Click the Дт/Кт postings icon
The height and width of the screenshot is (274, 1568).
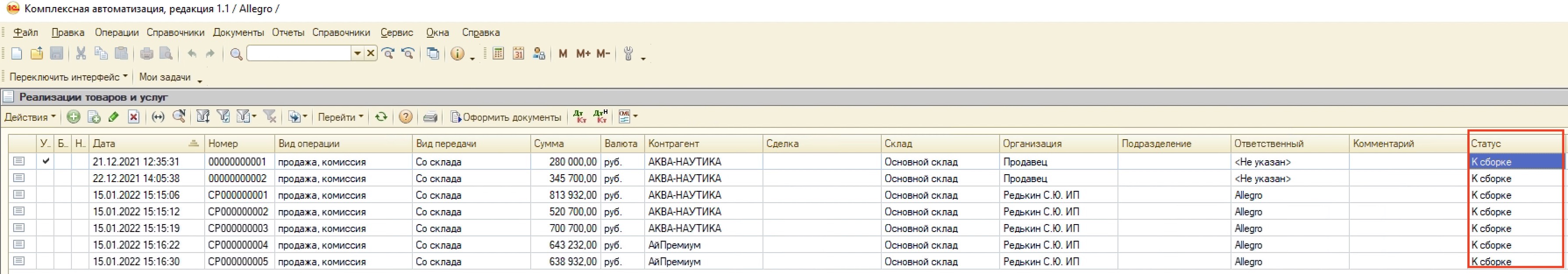tap(580, 117)
